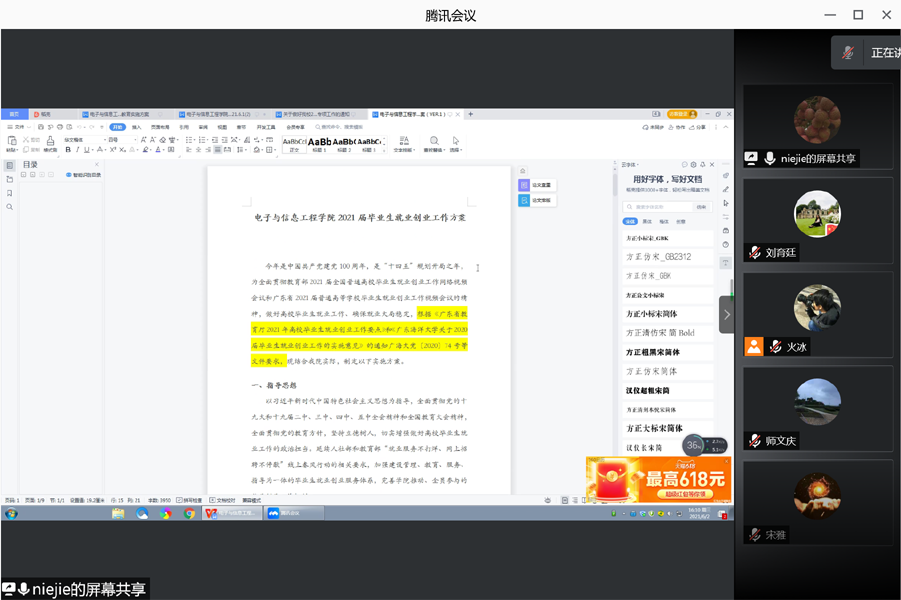Viewport: 901px width, 600px height.
Task: Select the 方正小标宋简体 font in the list
Action: [653, 313]
